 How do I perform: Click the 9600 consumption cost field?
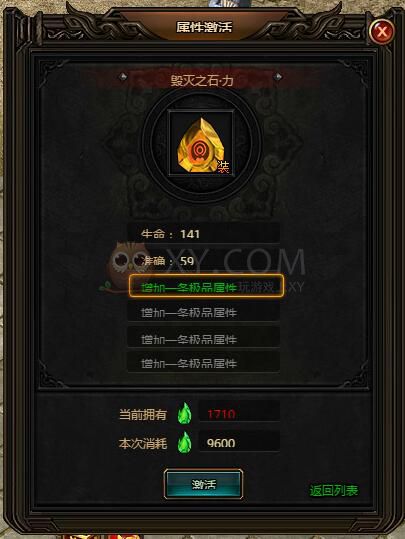[x=240, y=442]
